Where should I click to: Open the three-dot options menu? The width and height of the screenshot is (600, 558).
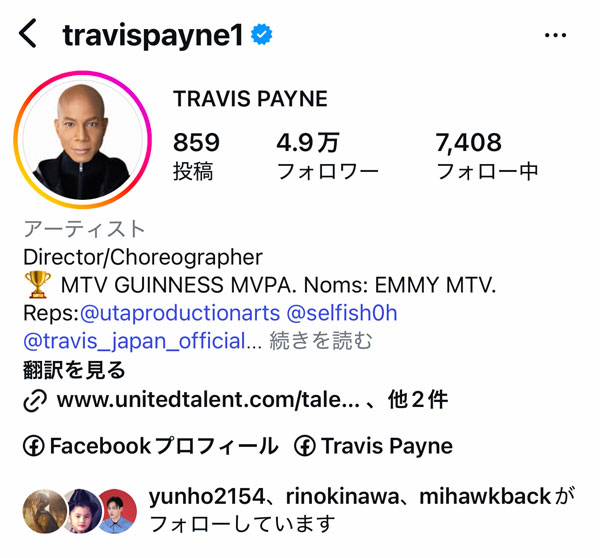(x=555, y=35)
